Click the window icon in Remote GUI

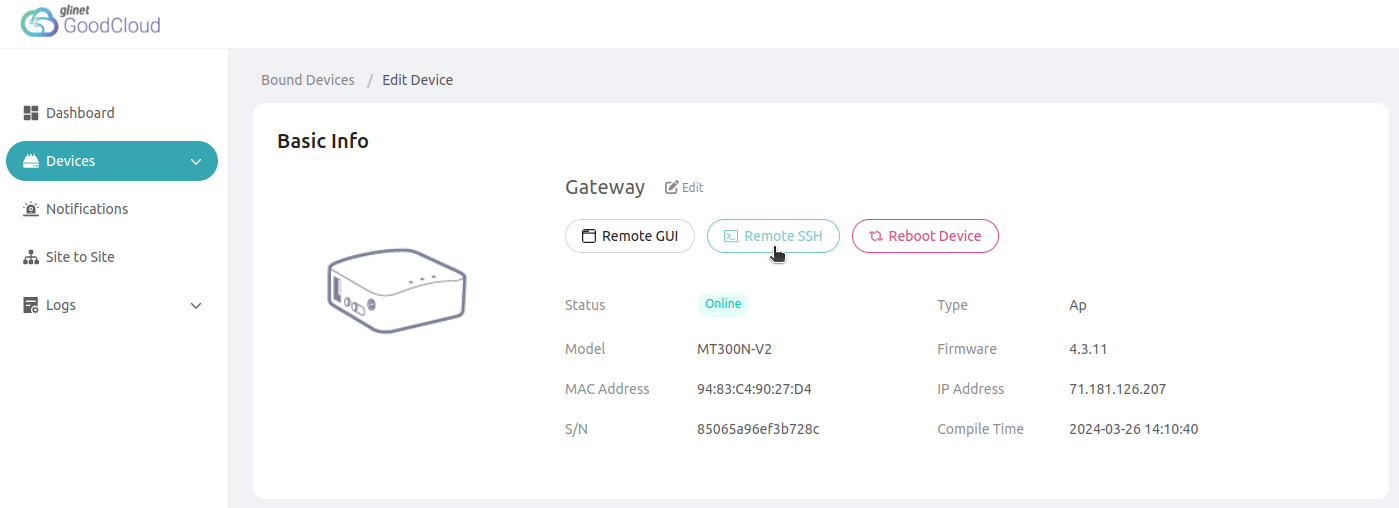click(589, 236)
